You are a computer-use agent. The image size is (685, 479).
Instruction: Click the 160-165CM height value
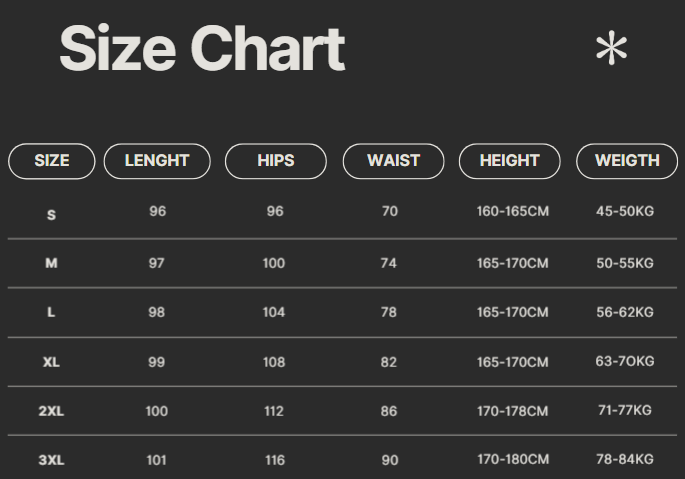[512, 212]
